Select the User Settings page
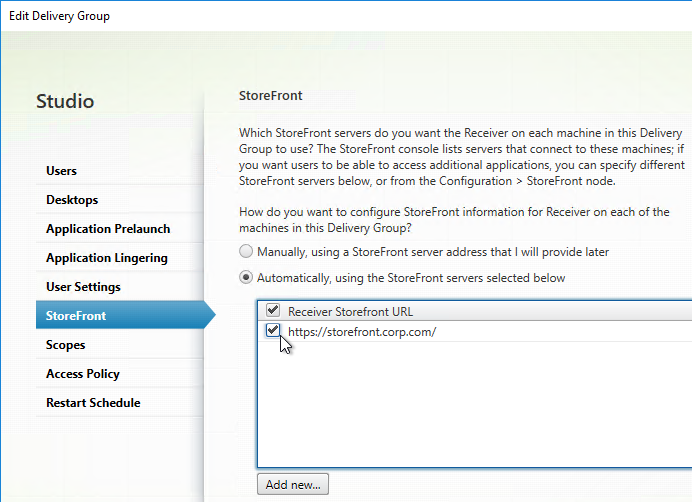 point(120,287)
